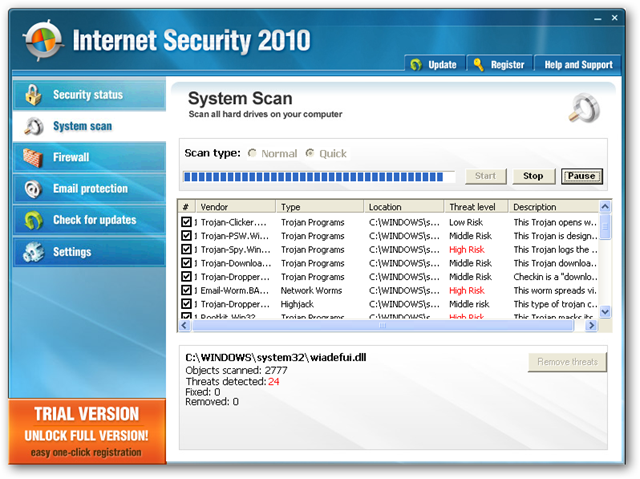Sort results by the Vendor column

236,207
